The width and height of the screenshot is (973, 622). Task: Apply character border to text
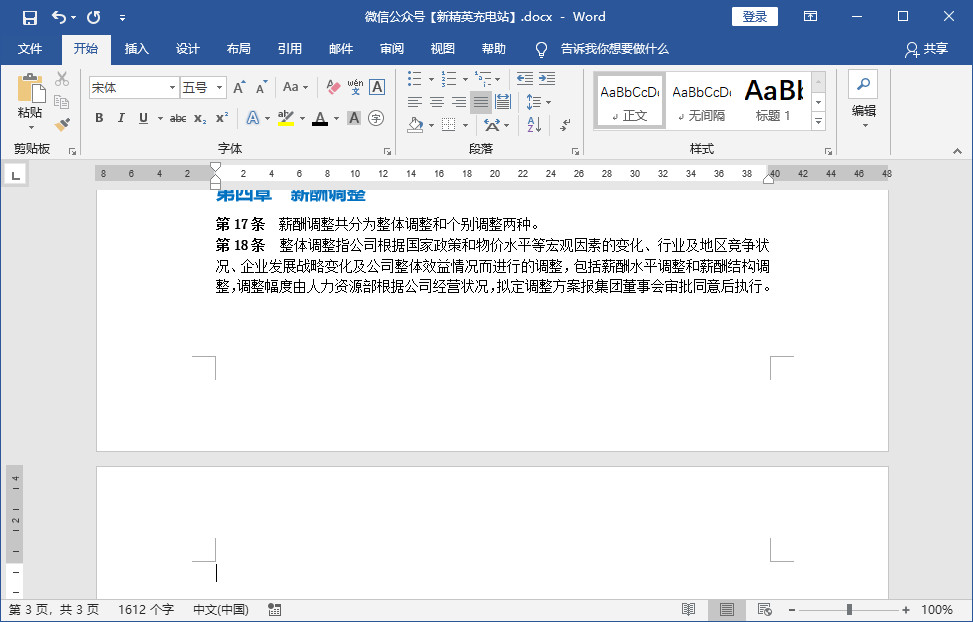[x=376, y=86]
